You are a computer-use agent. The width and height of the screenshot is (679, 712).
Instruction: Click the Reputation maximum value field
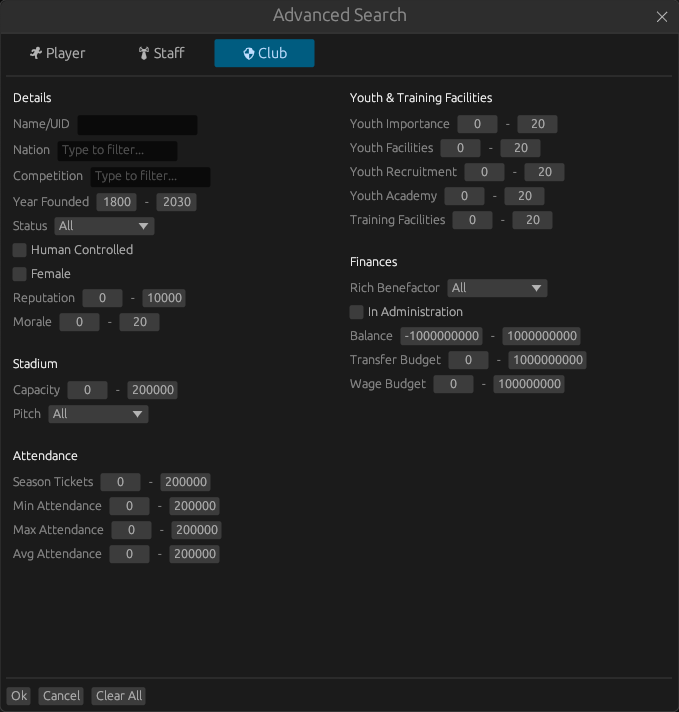click(x=163, y=298)
